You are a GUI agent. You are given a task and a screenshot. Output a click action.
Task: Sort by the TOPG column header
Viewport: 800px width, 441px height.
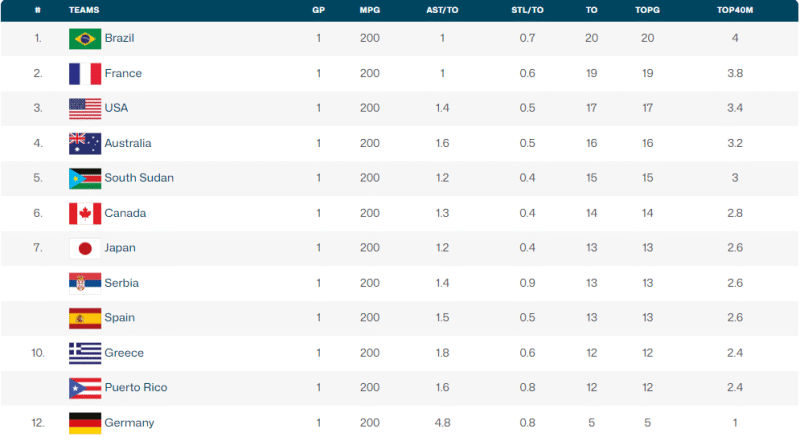point(647,10)
